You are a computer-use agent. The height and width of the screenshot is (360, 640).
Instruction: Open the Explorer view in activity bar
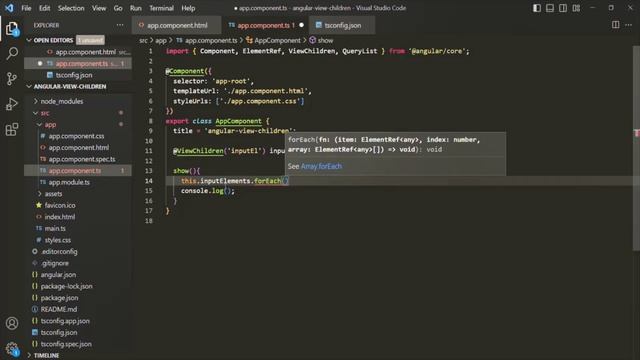pyautogui.click(x=12, y=29)
